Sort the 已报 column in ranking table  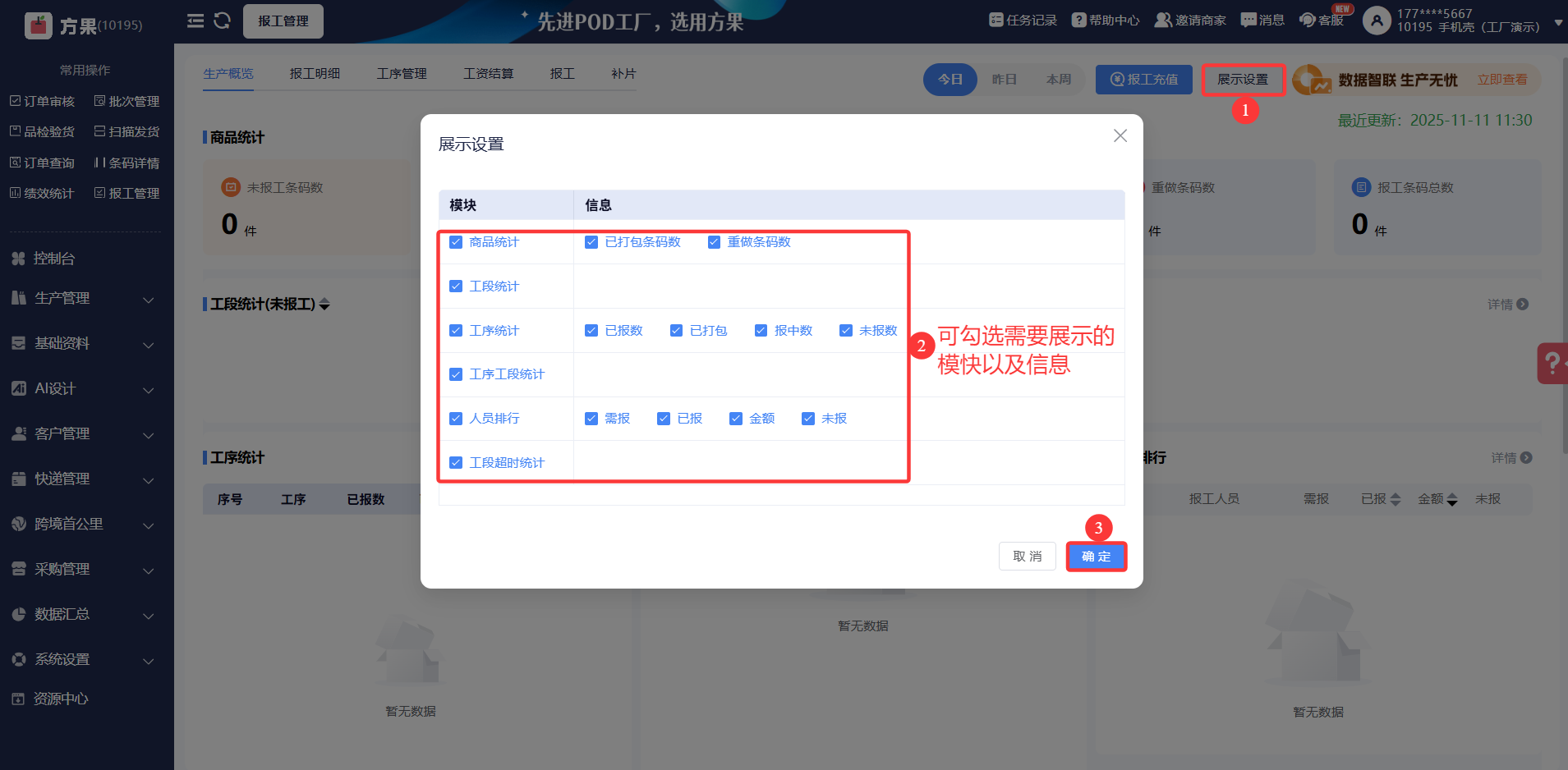coord(1396,499)
